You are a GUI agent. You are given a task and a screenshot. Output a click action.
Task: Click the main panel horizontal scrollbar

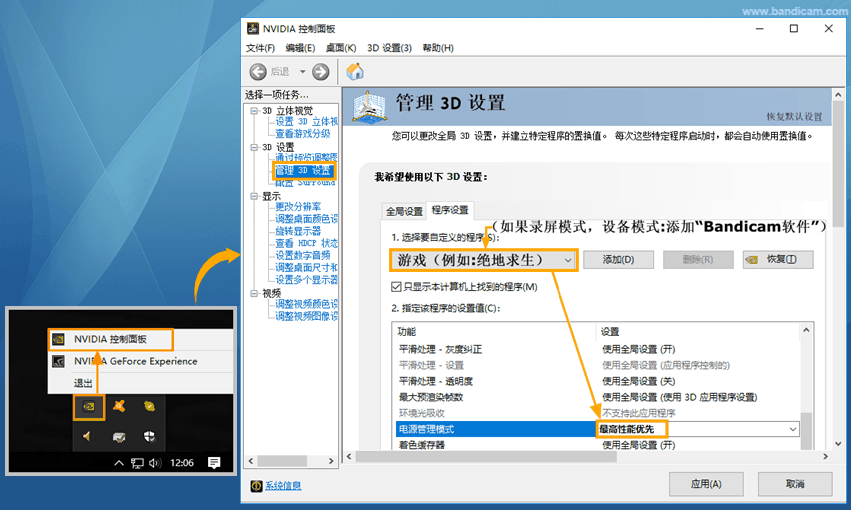(487, 457)
